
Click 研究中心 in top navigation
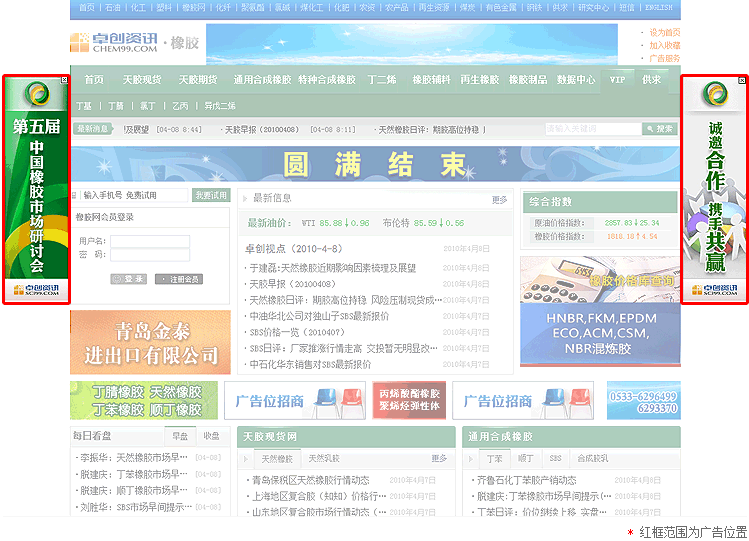tap(594, 8)
